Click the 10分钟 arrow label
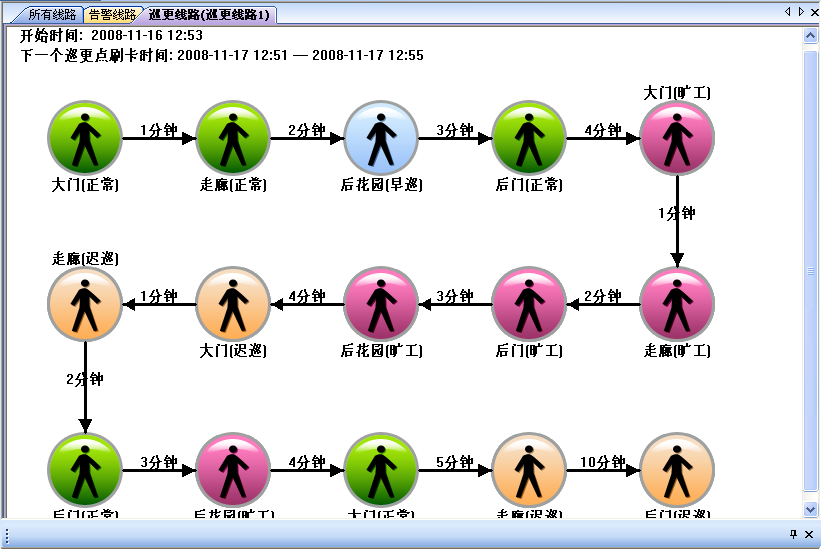 click(602, 462)
